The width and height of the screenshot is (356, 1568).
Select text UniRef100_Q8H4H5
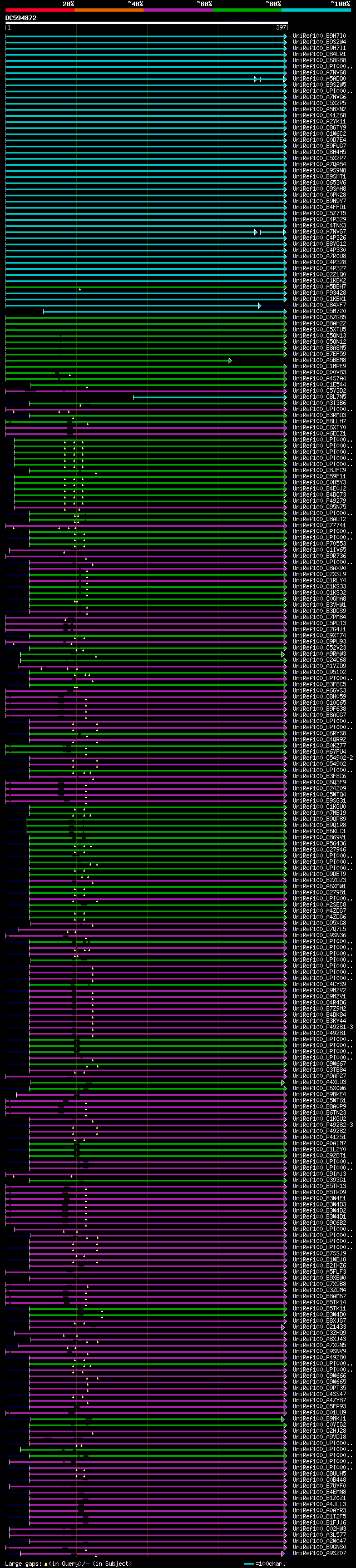click(319, 152)
